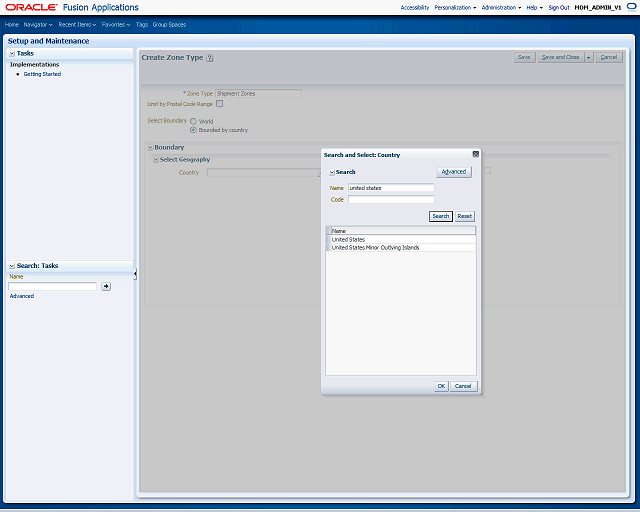Click OK in the country dialog
The image size is (640, 512).
click(x=441, y=386)
